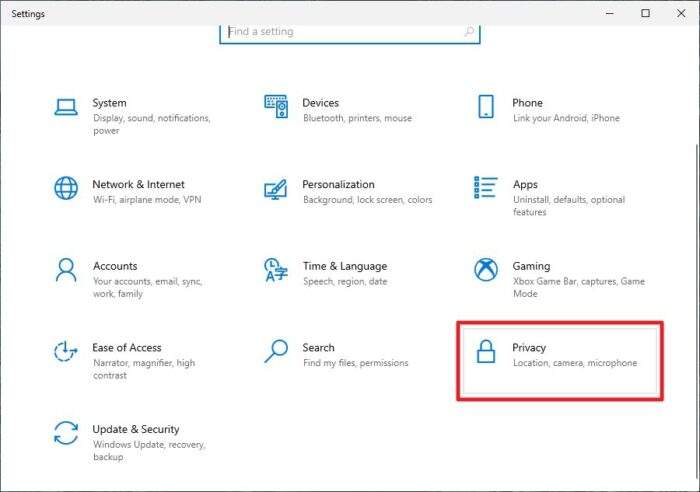Open Privacy settings heading
The height and width of the screenshot is (492, 700).
(529, 348)
